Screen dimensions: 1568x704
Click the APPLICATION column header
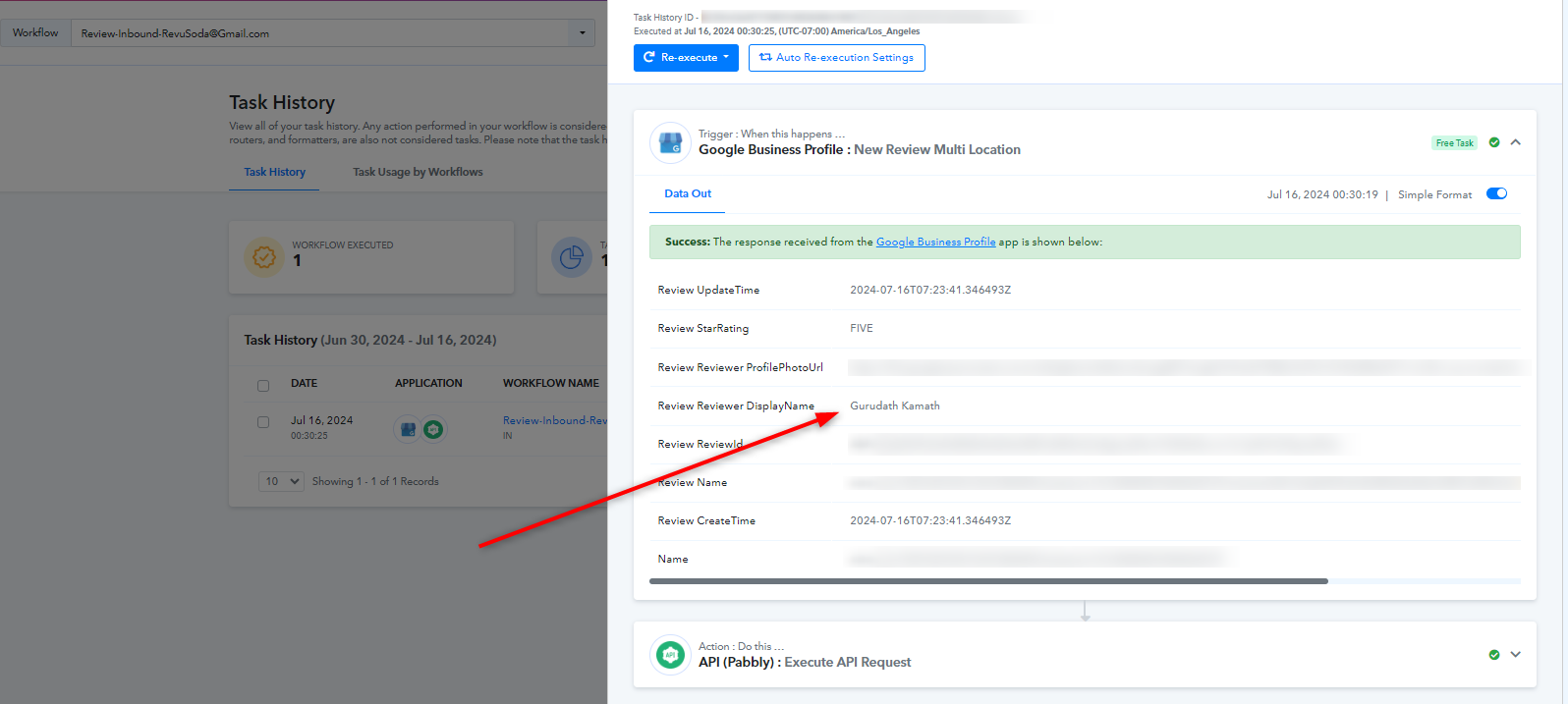pyautogui.click(x=428, y=383)
